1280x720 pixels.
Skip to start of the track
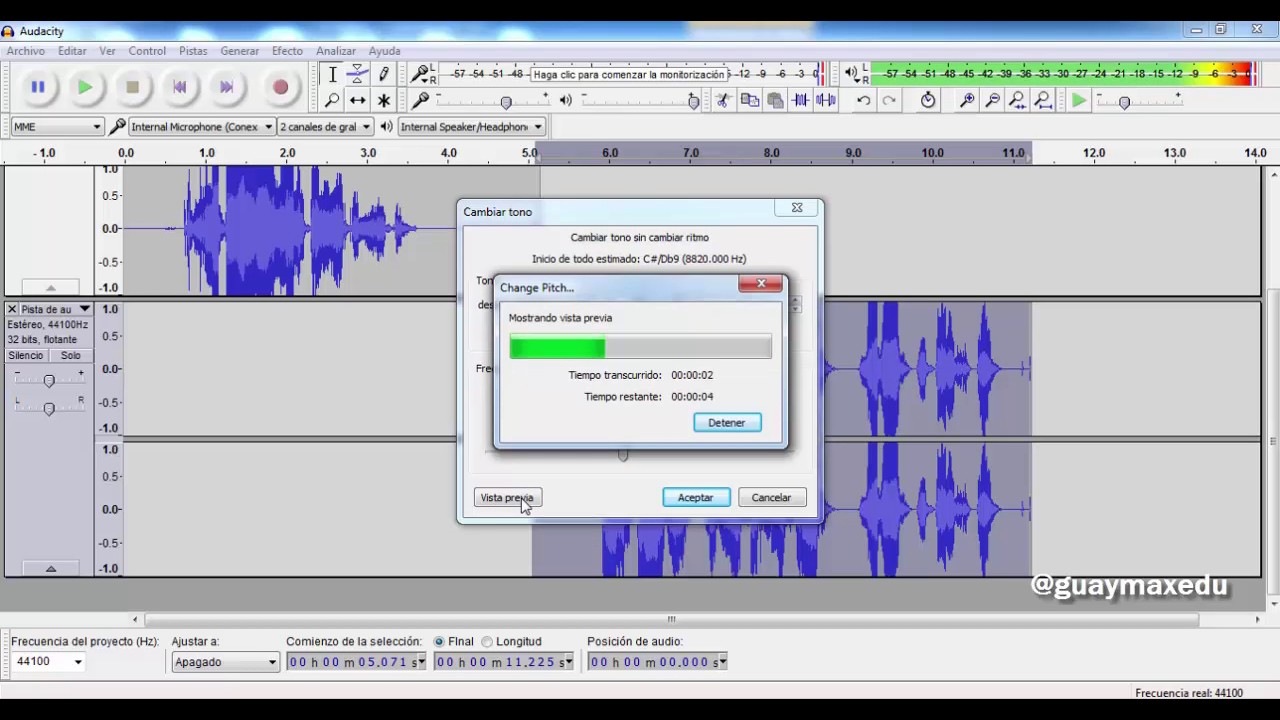click(x=180, y=88)
